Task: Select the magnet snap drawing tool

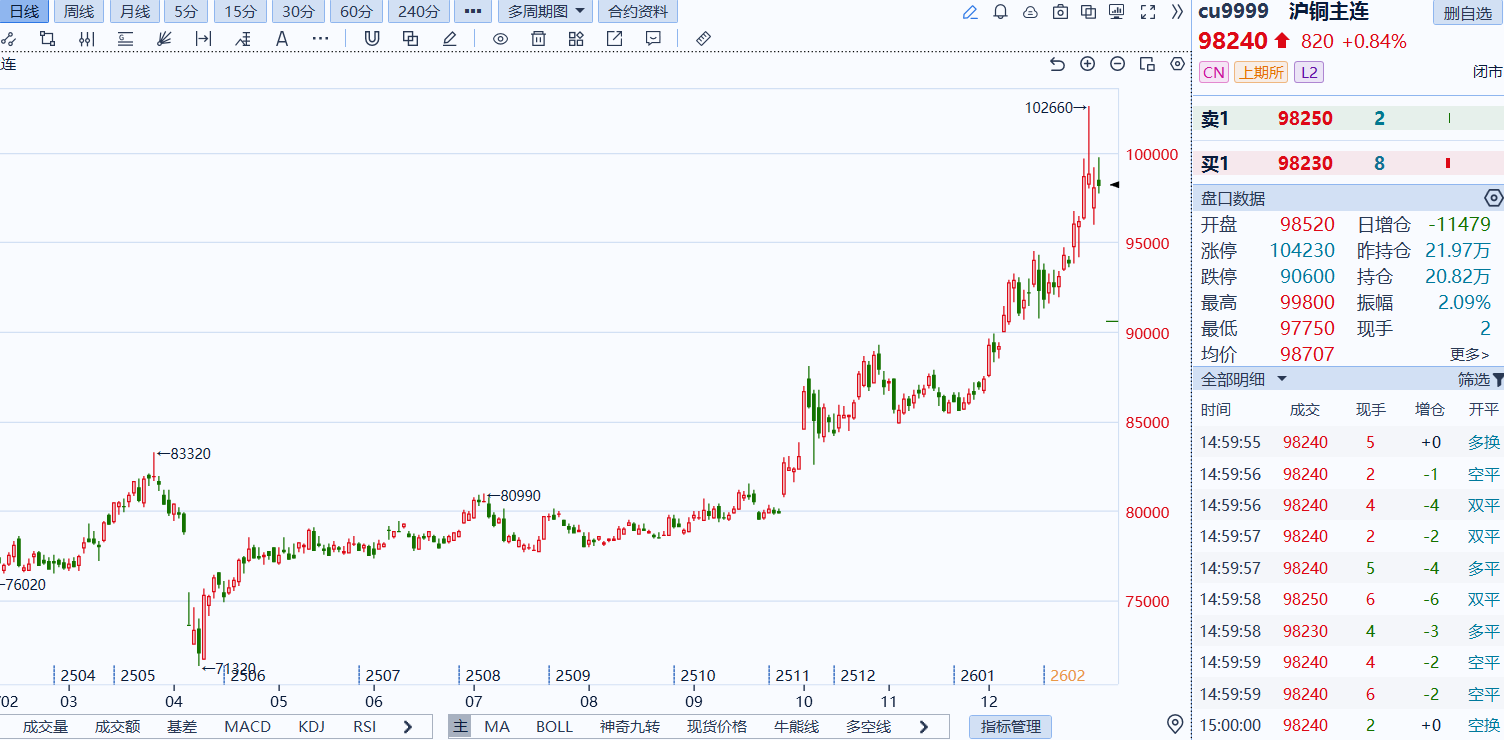Action: coord(372,39)
